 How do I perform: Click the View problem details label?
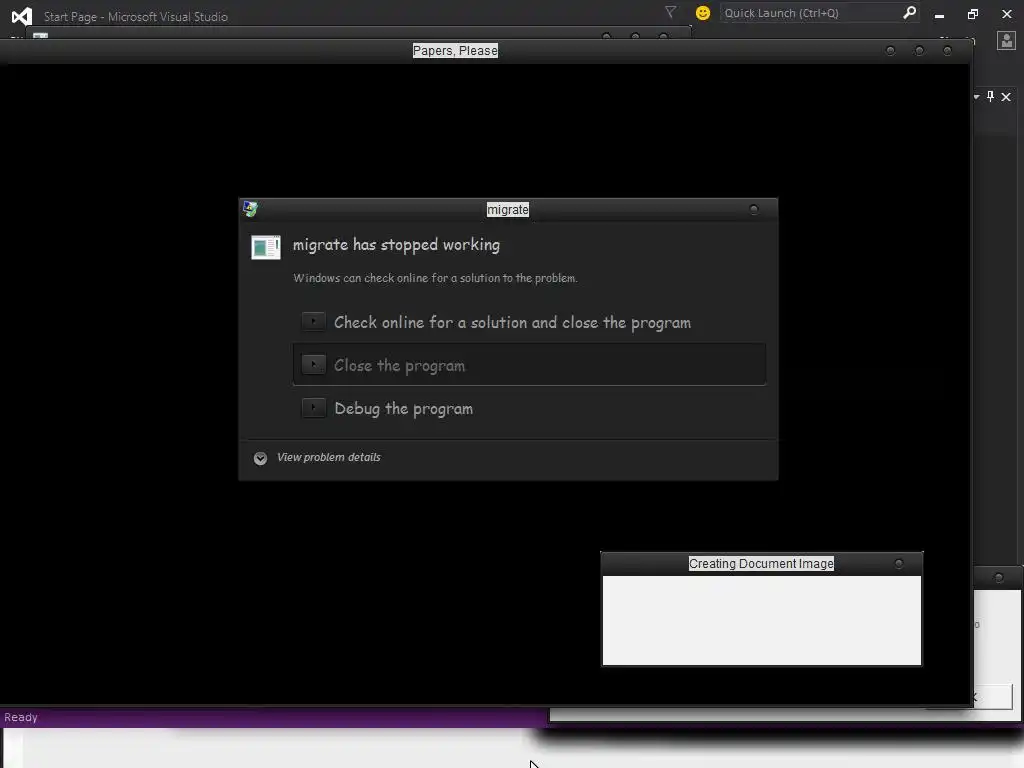(328, 457)
